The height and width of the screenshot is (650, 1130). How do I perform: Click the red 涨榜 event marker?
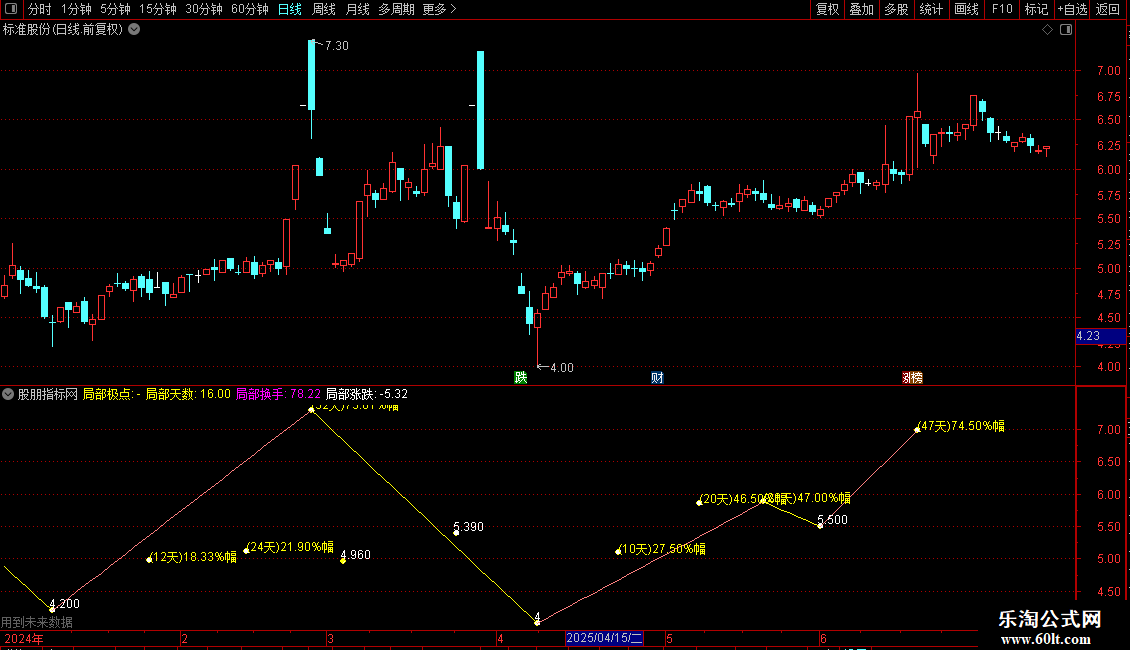[912, 378]
